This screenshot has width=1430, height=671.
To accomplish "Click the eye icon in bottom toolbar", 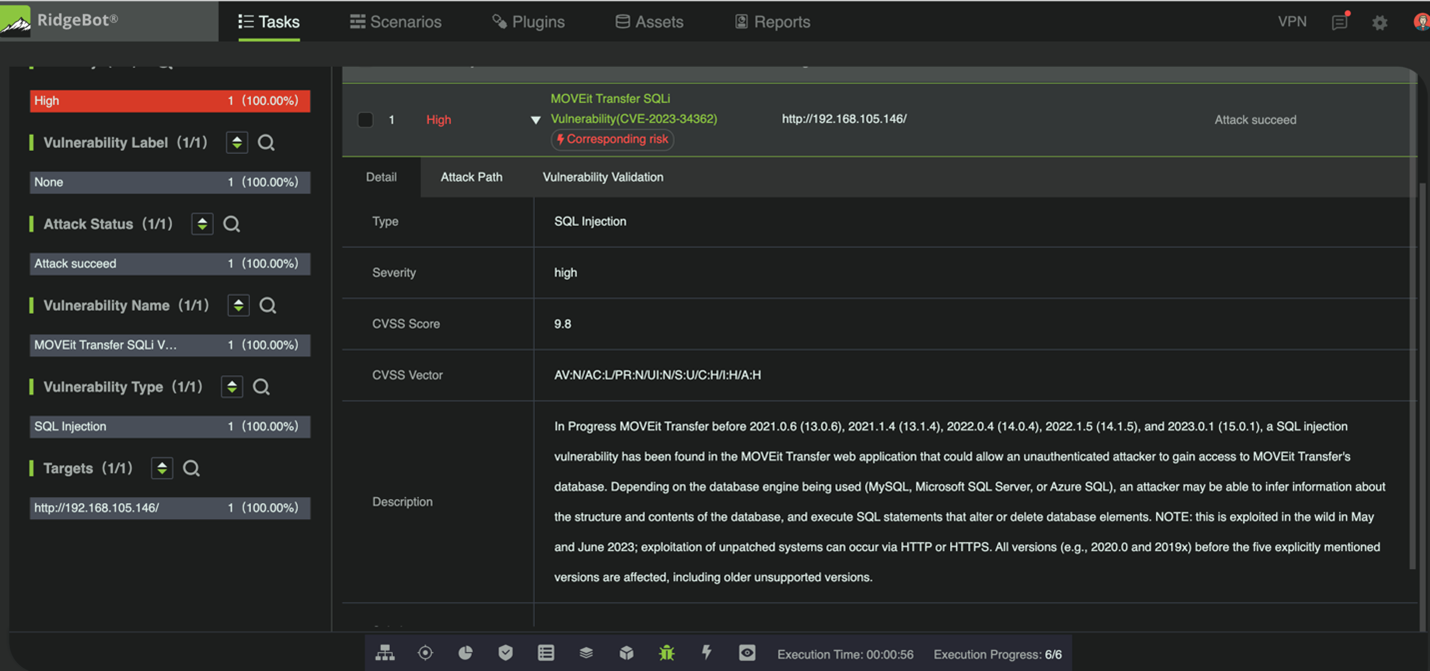I will pyautogui.click(x=747, y=653).
